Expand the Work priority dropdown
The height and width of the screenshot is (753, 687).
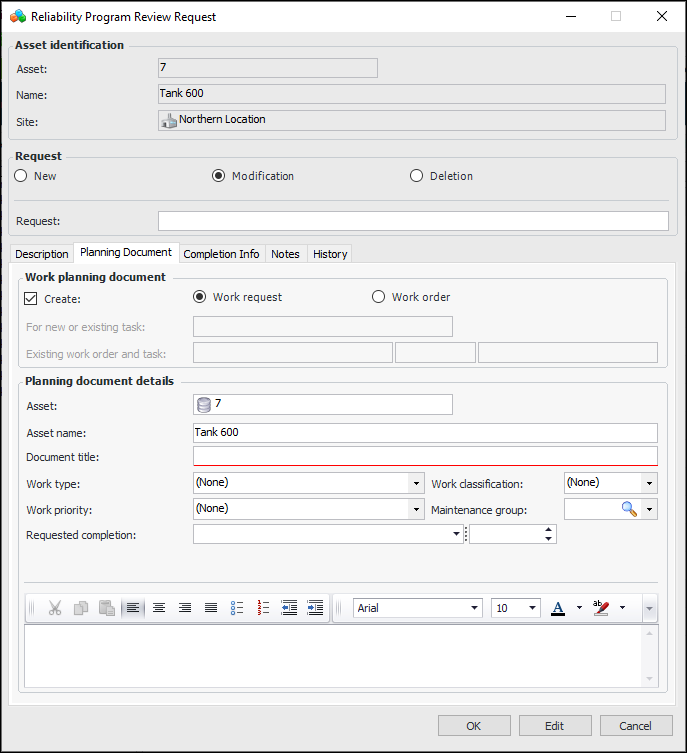416,509
